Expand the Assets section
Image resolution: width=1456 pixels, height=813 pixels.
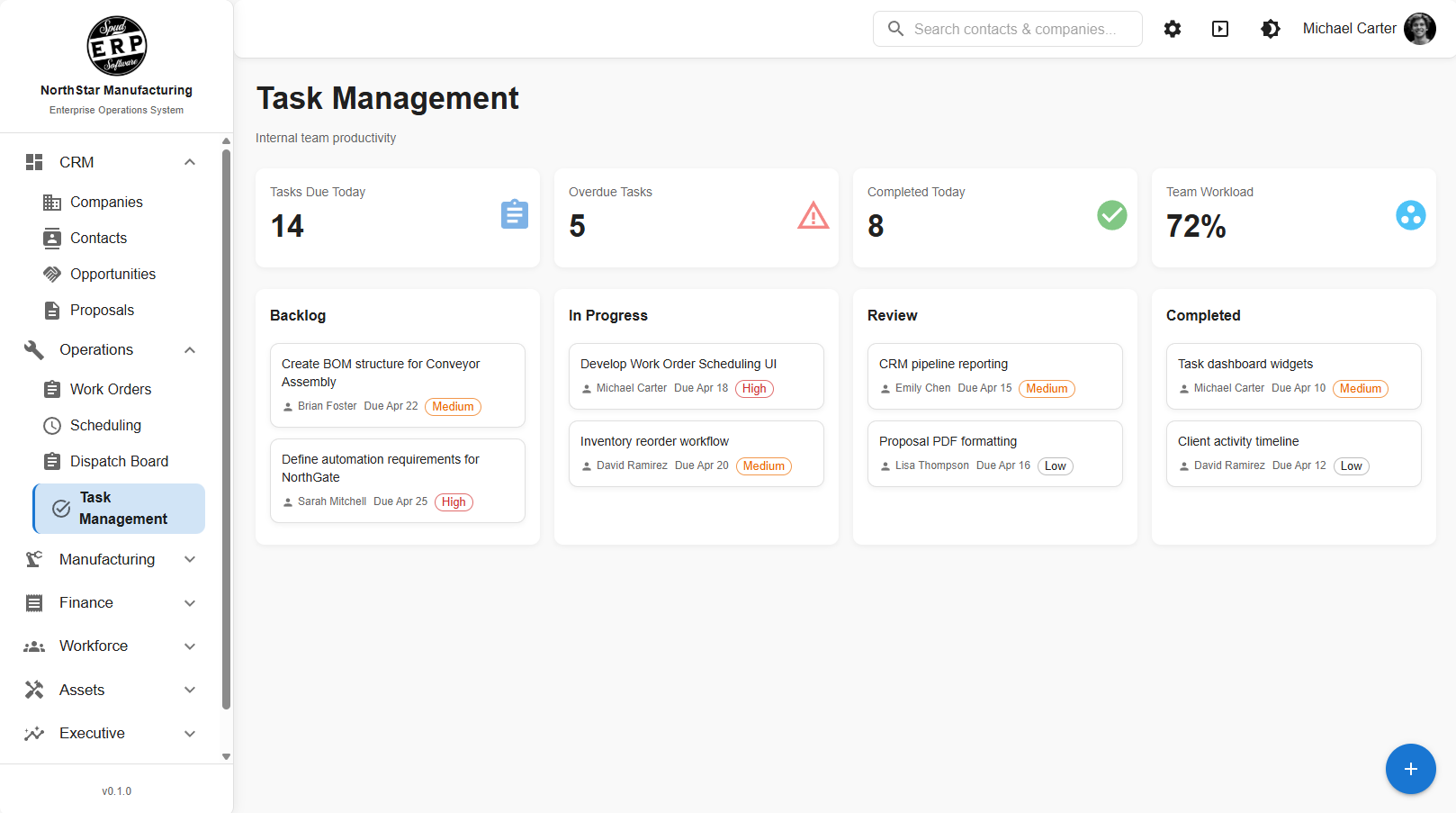[x=111, y=690]
